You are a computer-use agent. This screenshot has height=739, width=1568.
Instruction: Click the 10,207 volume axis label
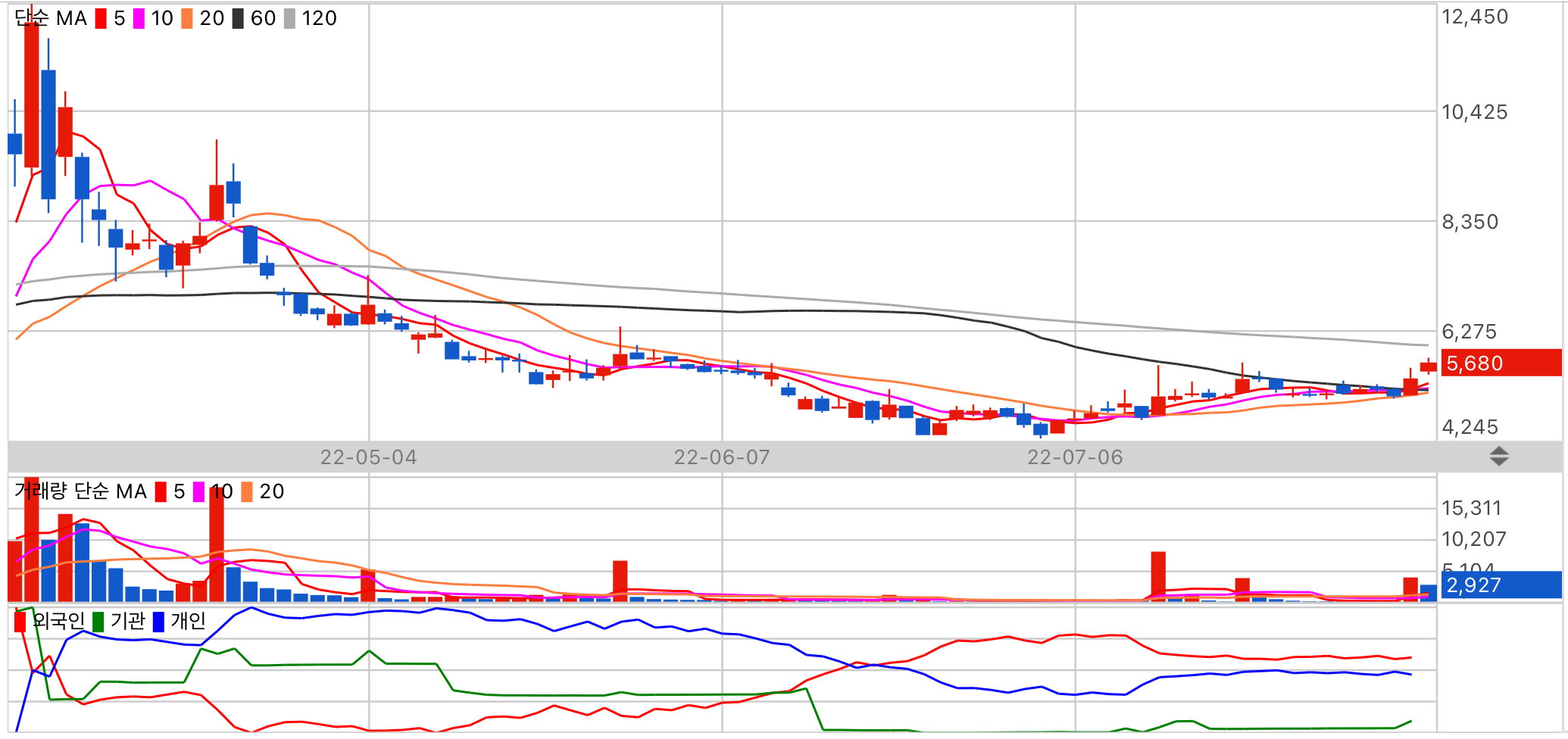1473,539
